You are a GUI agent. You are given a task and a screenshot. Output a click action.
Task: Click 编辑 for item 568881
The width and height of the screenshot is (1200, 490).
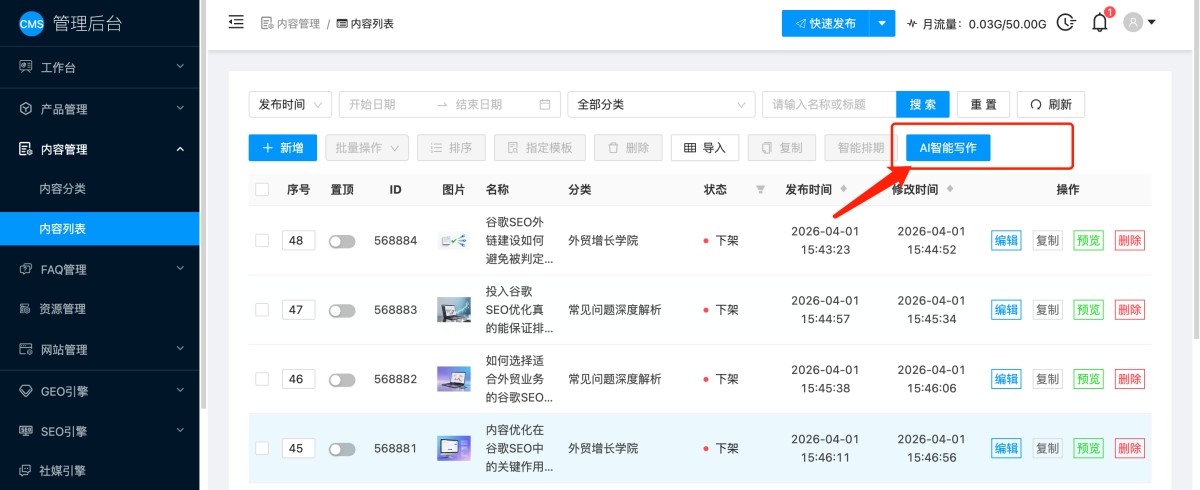pyautogui.click(x=1006, y=449)
